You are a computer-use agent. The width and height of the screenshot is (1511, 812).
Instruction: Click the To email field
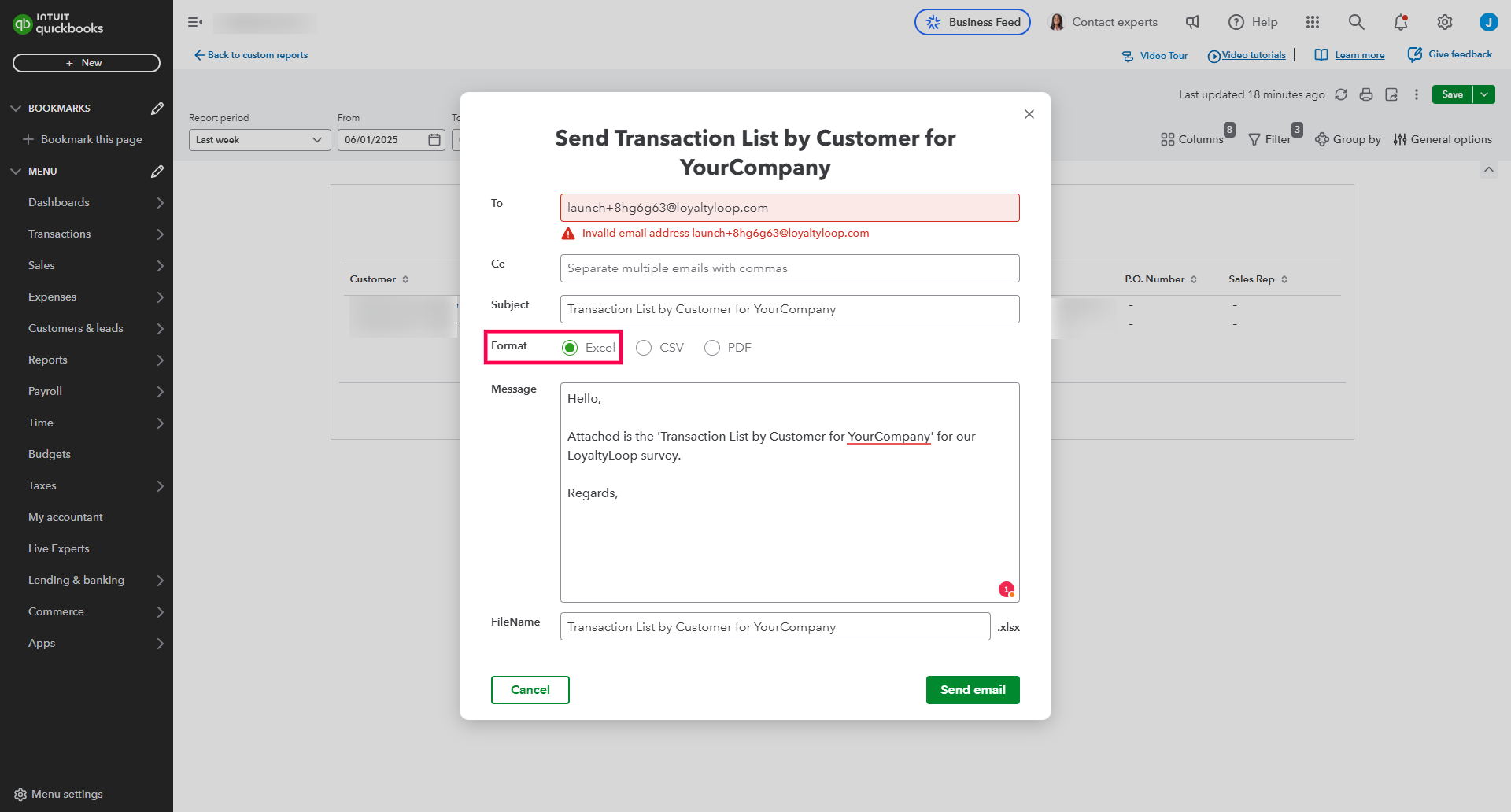click(x=790, y=208)
